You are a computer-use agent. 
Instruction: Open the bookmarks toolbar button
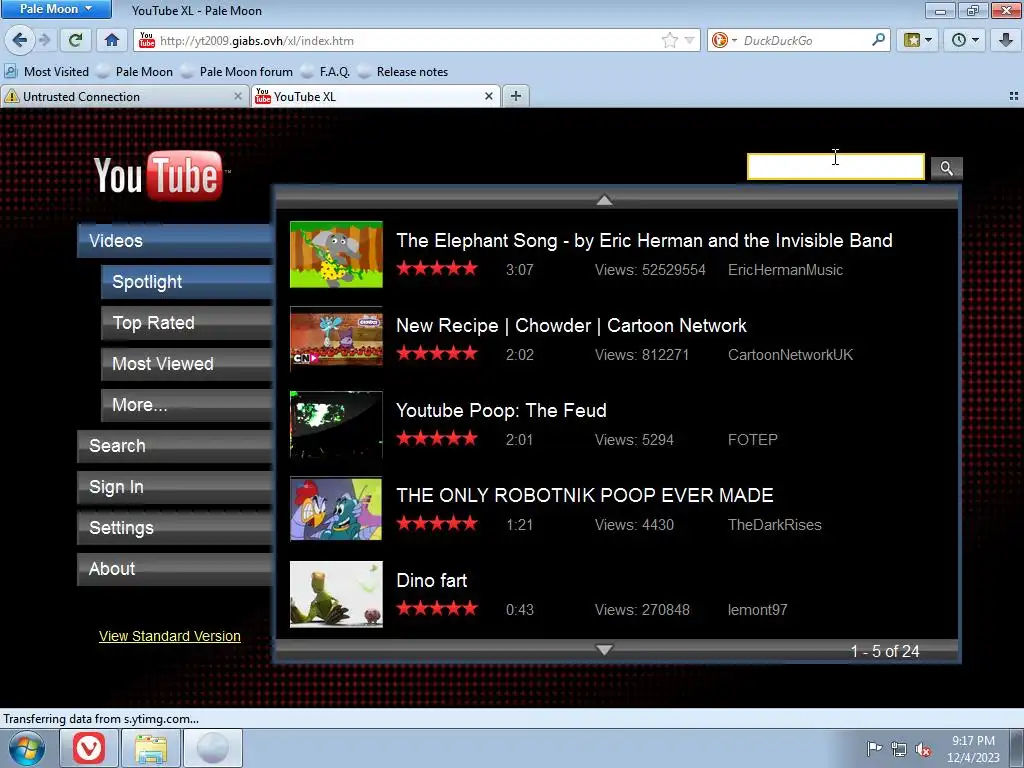coord(918,40)
